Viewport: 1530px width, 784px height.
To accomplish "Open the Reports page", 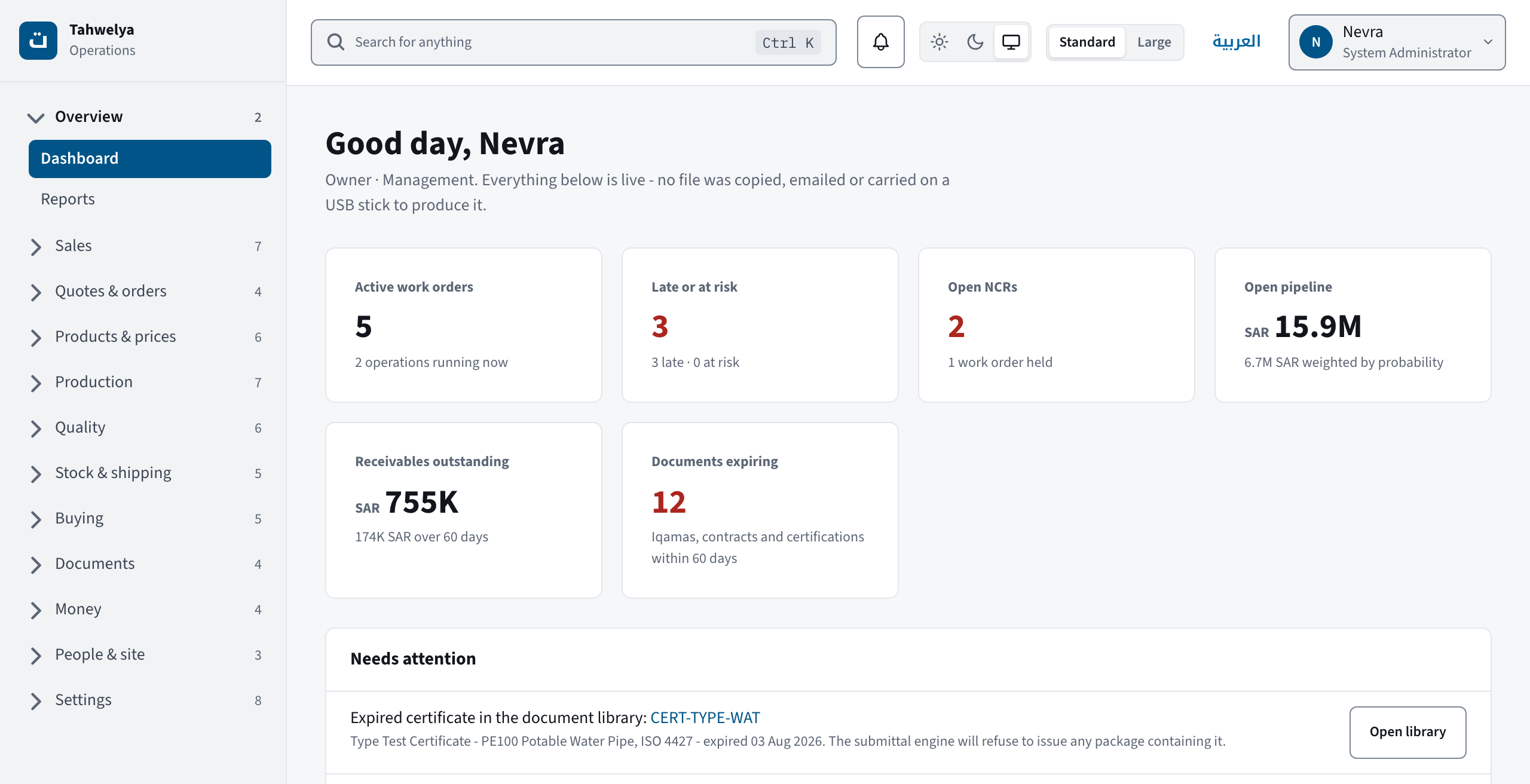I will [x=149, y=199].
